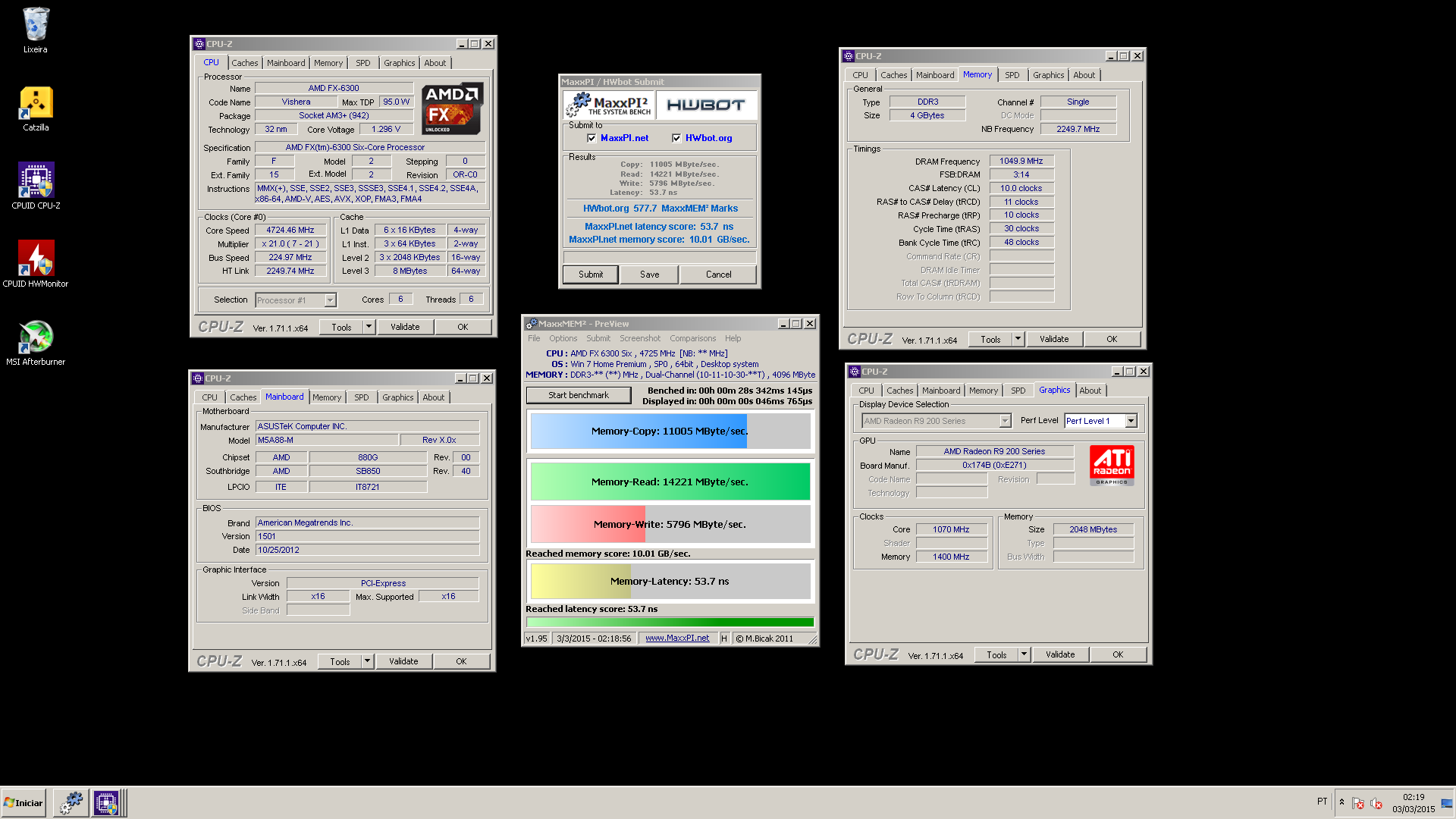Open Tools dropdown arrow in Memory window
The height and width of the screenshot is (819, 1456).
point(1018,339)
